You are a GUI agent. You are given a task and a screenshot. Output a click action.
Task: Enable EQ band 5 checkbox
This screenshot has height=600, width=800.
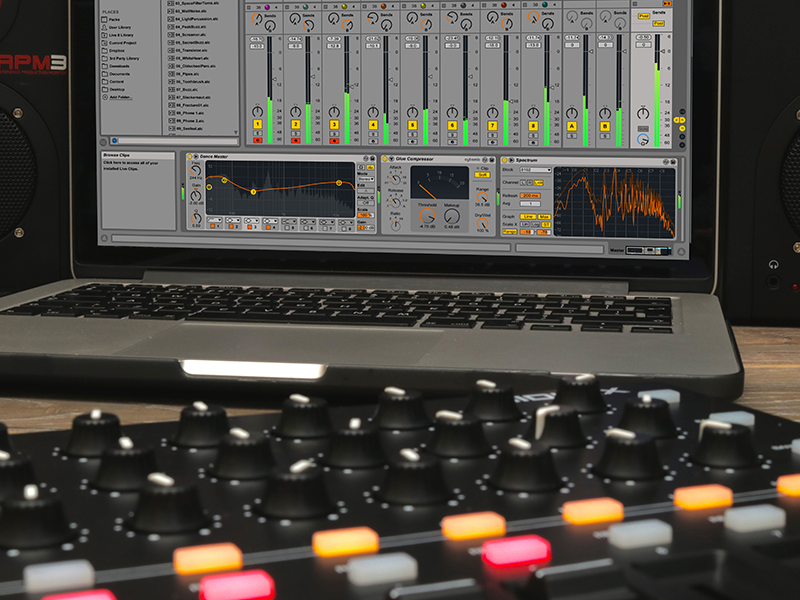(287, 228)
